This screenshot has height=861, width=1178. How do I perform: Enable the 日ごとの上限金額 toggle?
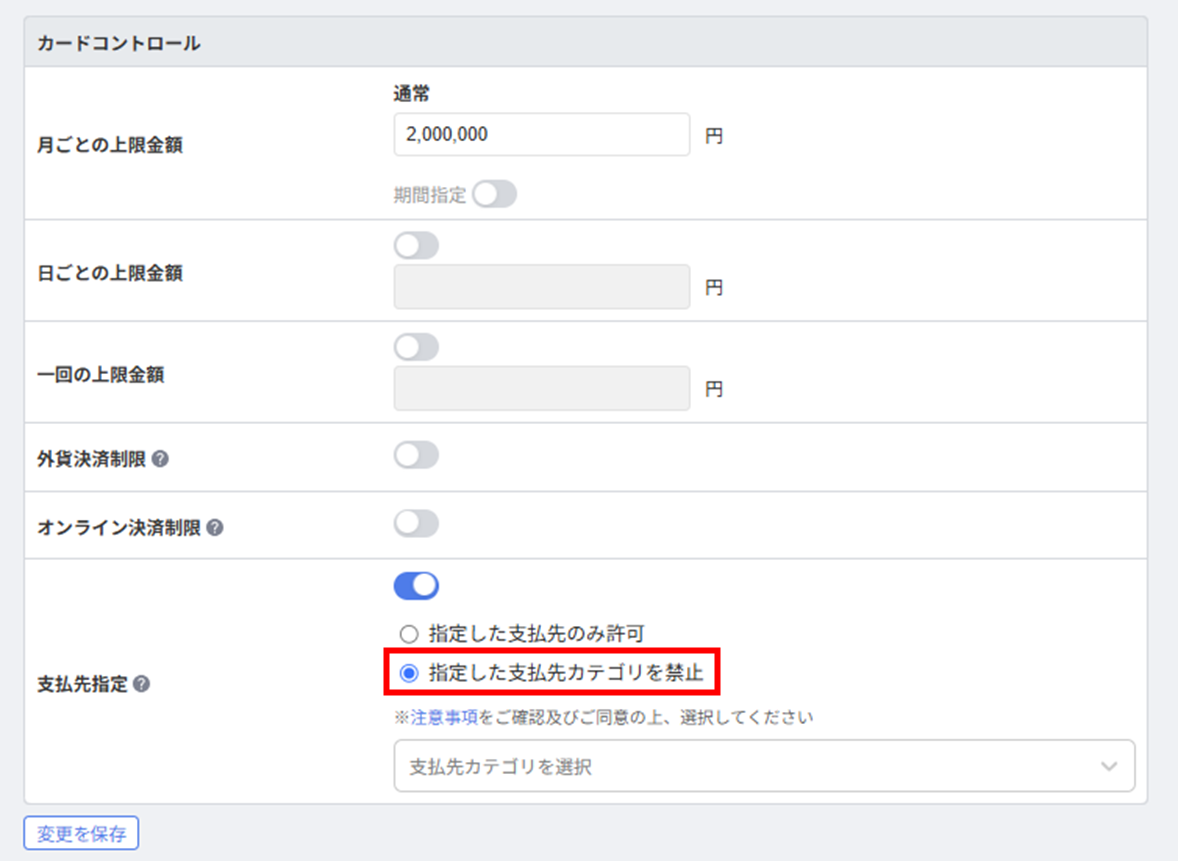point(416,246)
